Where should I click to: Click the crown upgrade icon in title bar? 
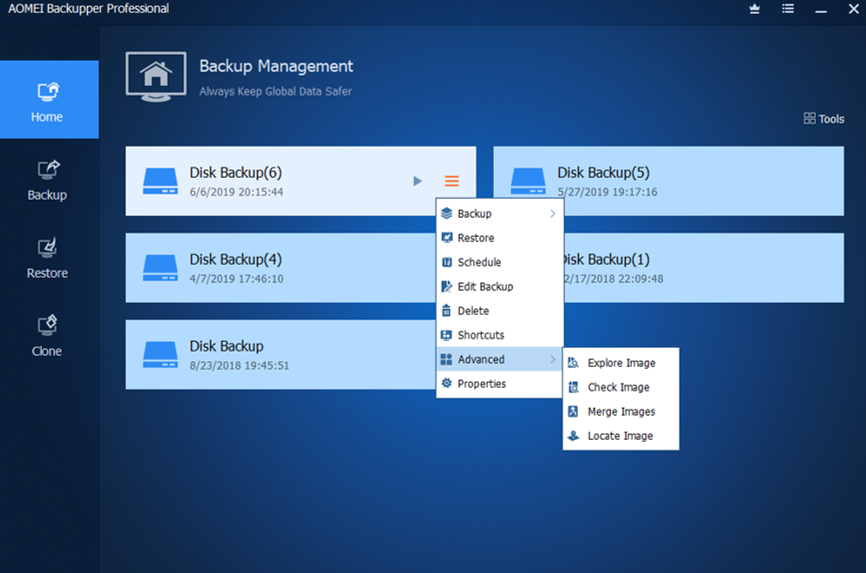coord(754,9)
